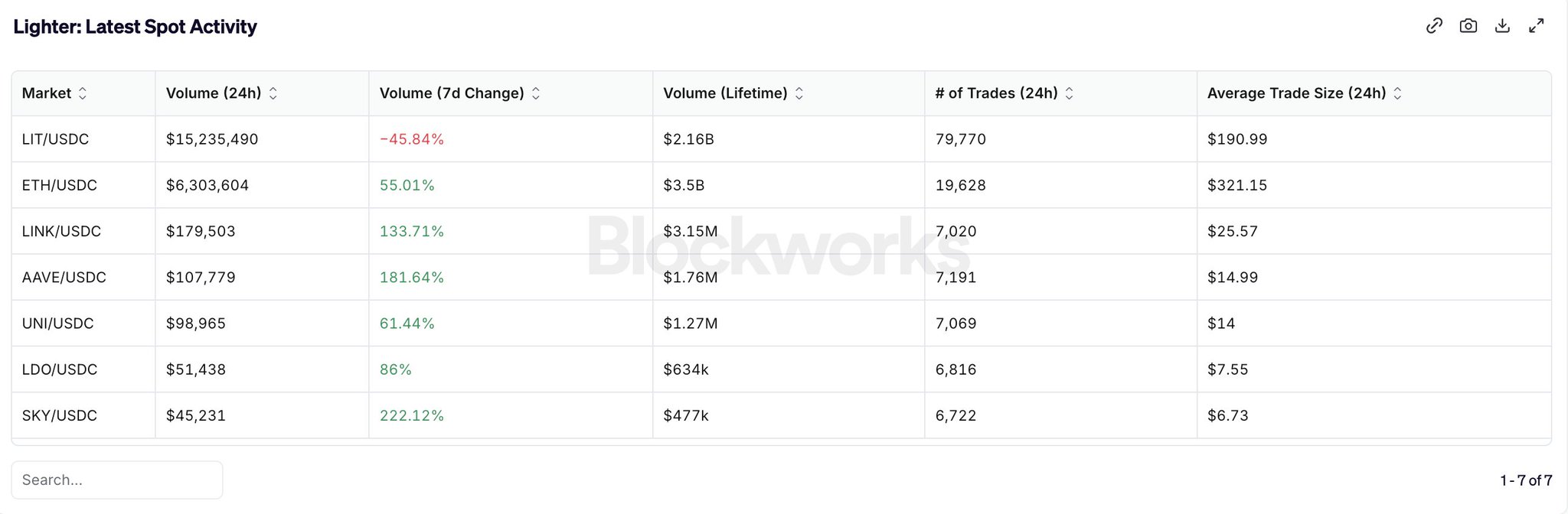Image resolution: width=1568 pixels, height=514 pixels.
Task: Click the Volume (Lifetime) column header
Action: pyautogui.click(x=724, y=93)
